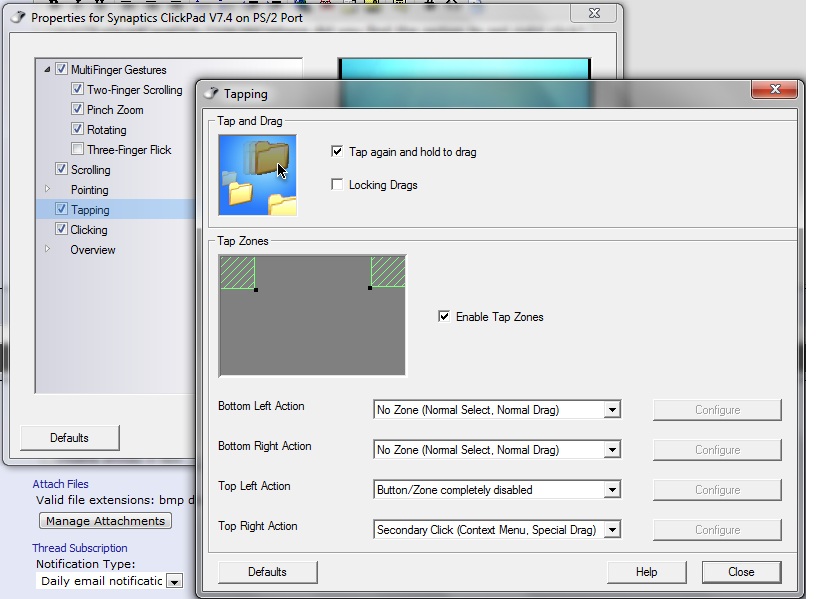Screen dimensions: 819x599
Task: Select the top-left hatched tap zone
Action: point(238,272)
